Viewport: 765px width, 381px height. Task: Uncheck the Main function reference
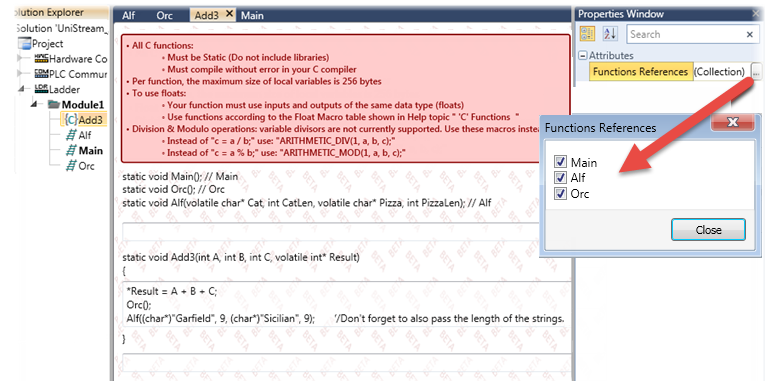[x=560, y=162]
